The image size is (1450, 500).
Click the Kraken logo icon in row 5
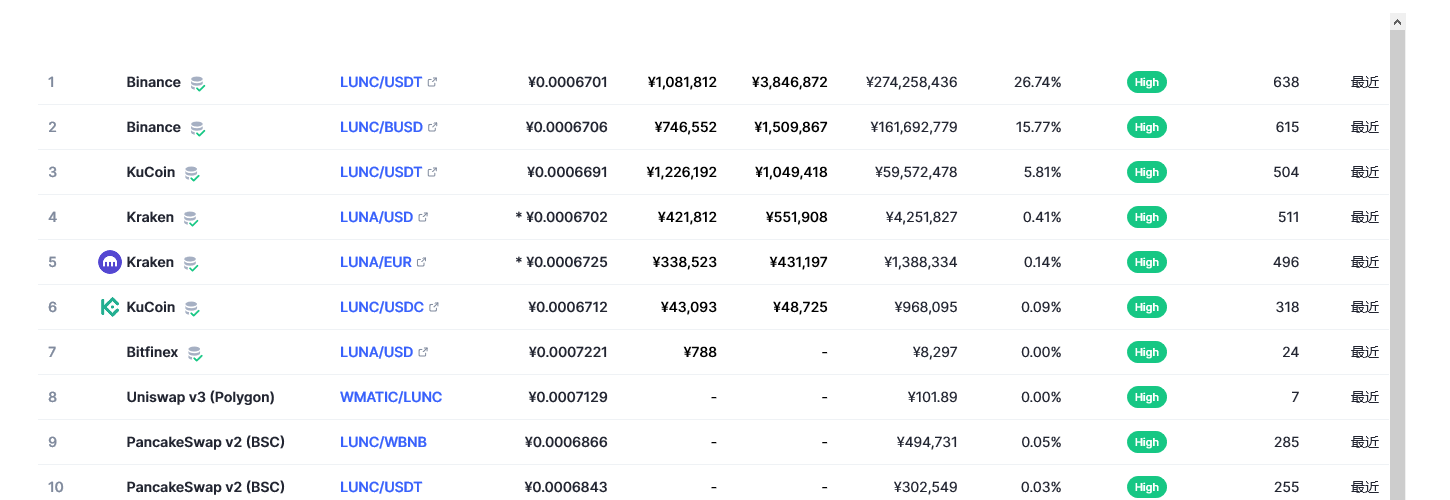click(x=110, y=262)
